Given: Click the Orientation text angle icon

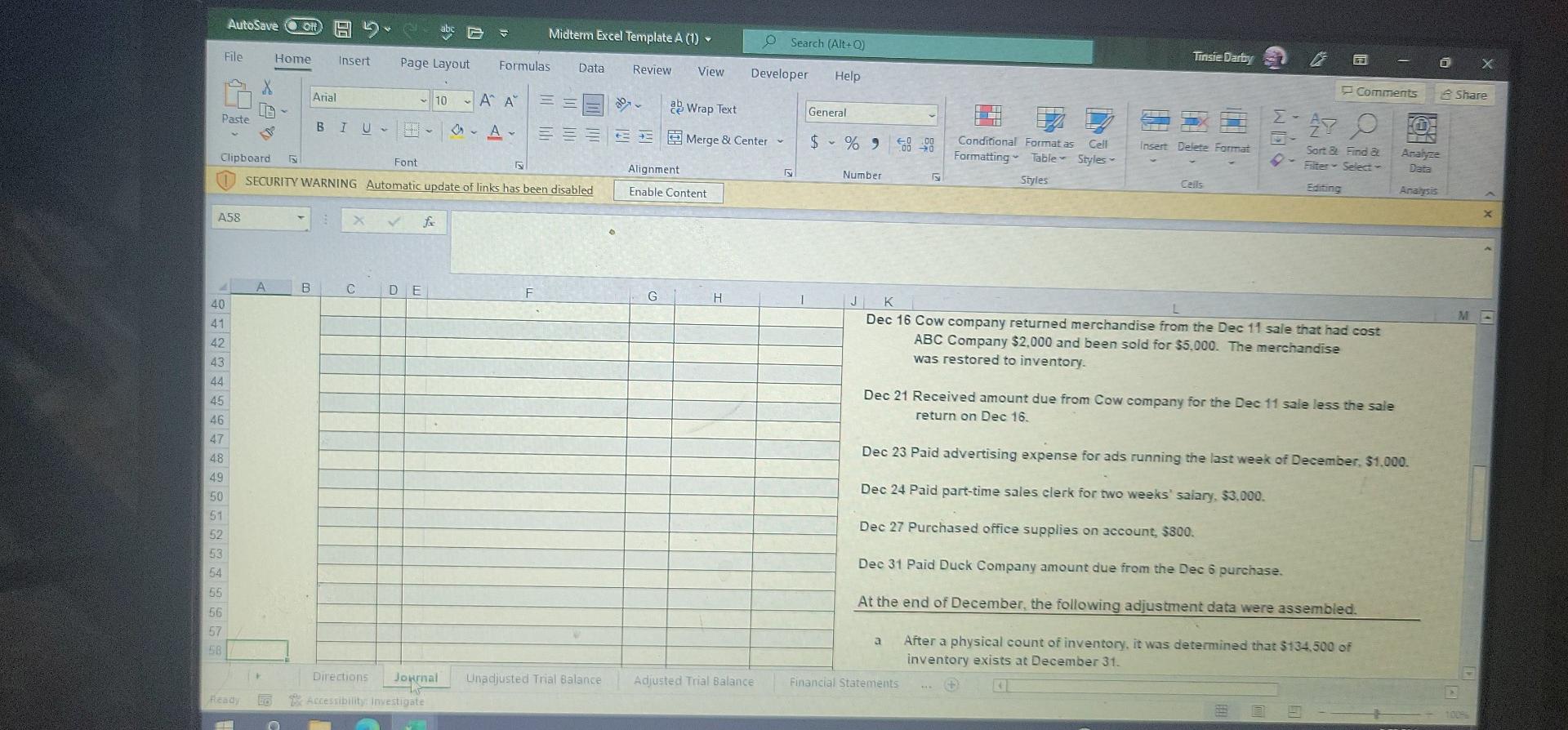Looking at the screenshot, I should (623, 105).
